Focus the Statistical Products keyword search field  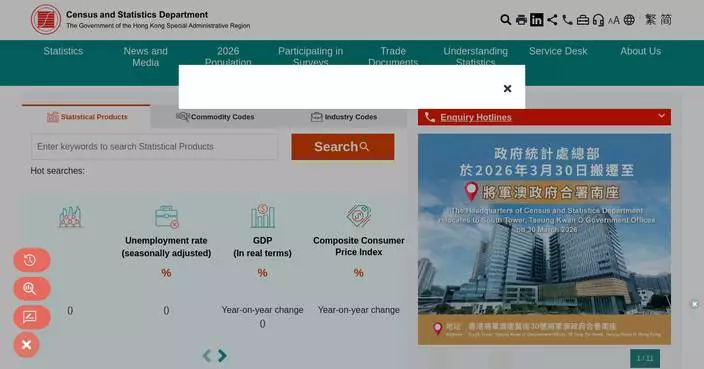point(155,146)
